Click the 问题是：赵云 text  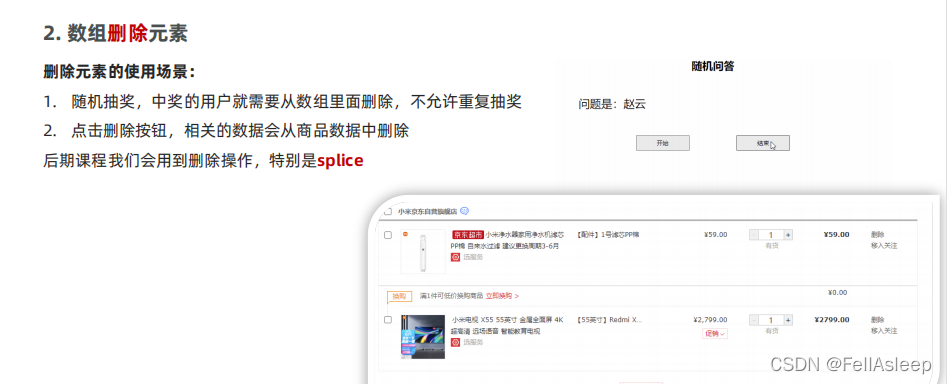(612, 104)
